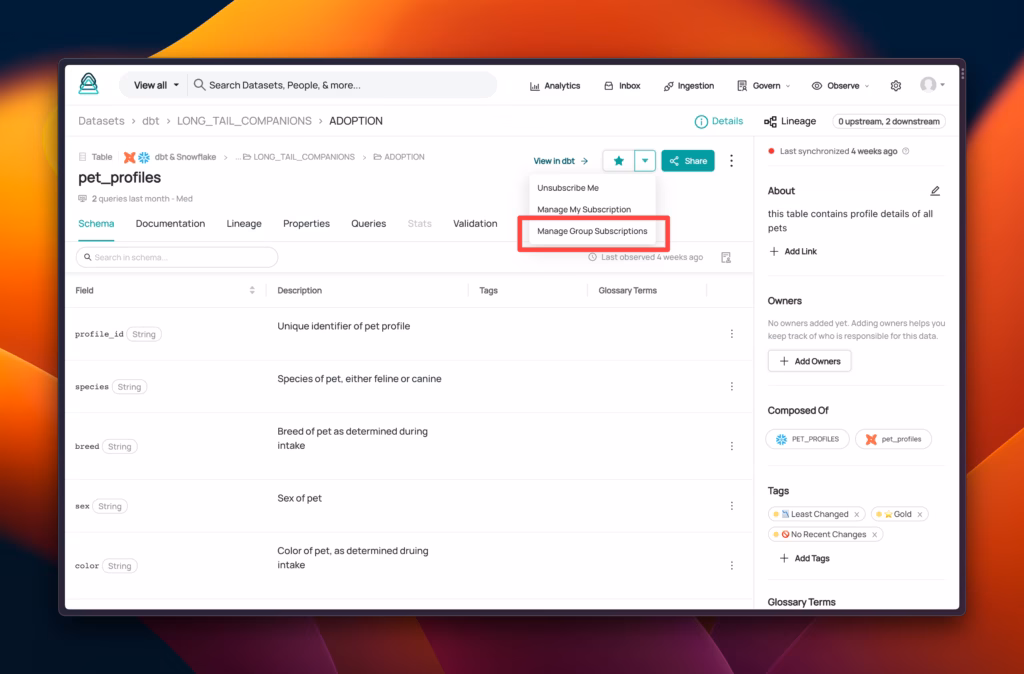Expand the Observe menu
This screenshot has width=1024, height=674.
click(x=840, y=85)
